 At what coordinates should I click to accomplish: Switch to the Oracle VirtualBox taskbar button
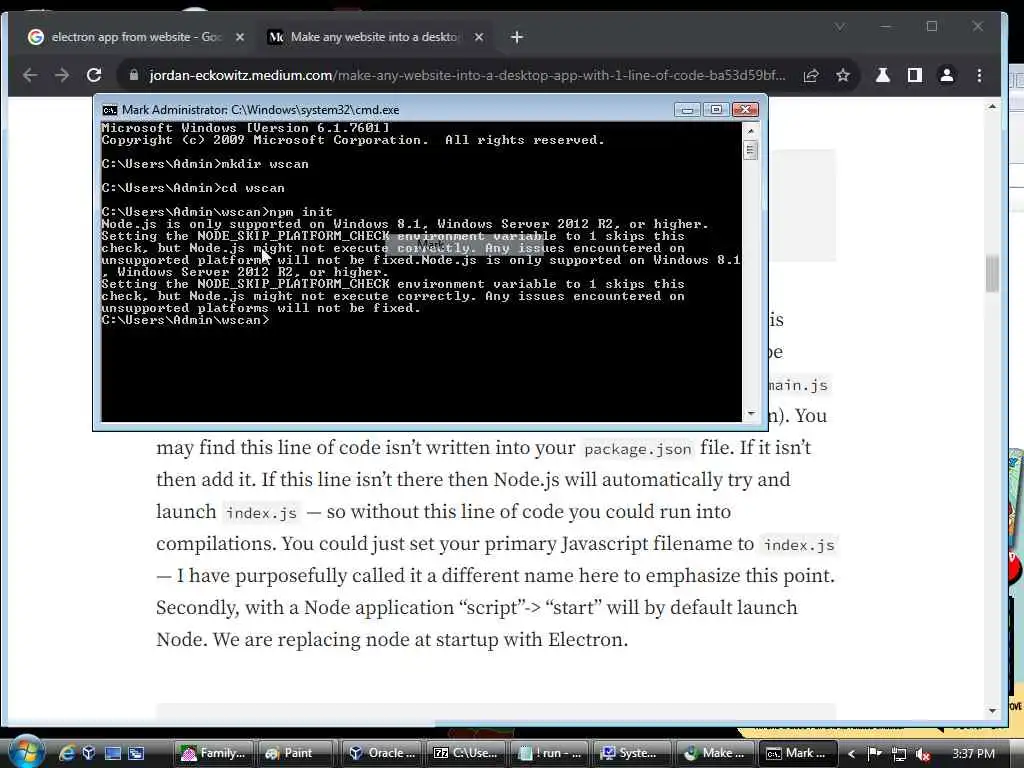point(381,753)
